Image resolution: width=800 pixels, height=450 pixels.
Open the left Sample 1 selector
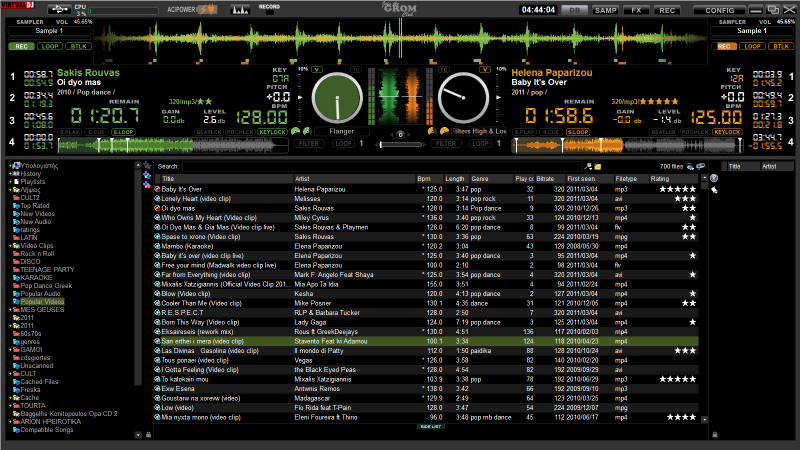[49, 31]
